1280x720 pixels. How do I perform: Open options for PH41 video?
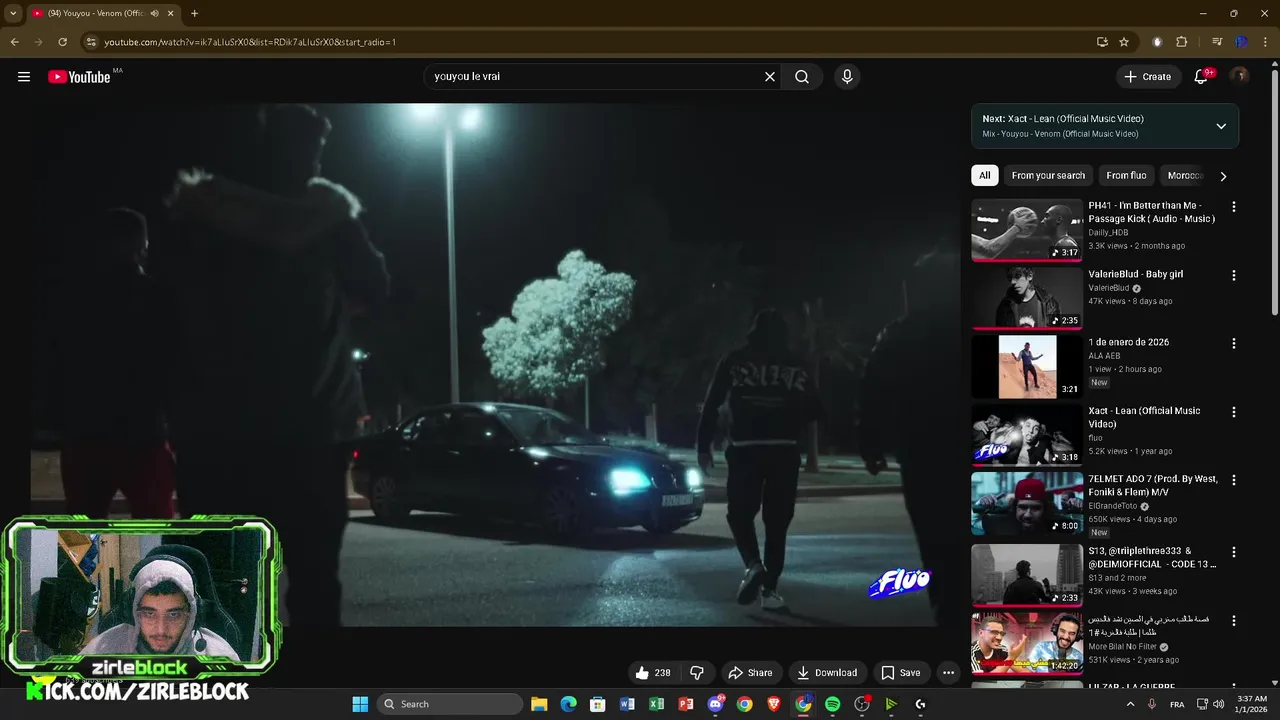[1233, 207]
